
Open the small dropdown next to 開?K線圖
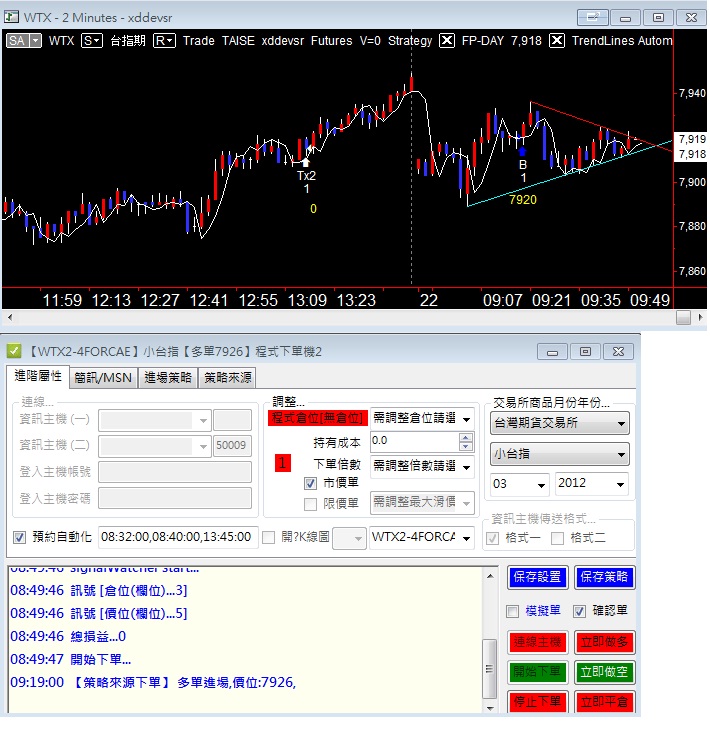pyautogui.click(x=349, y=538)
